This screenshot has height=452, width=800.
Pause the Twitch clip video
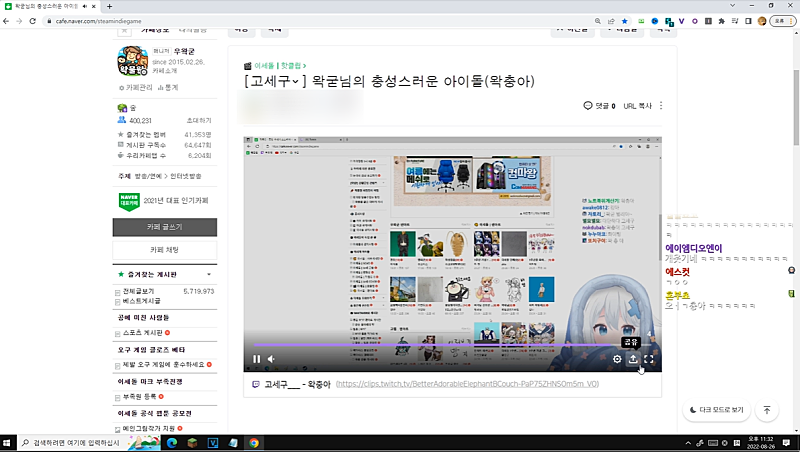pos(257,359)
